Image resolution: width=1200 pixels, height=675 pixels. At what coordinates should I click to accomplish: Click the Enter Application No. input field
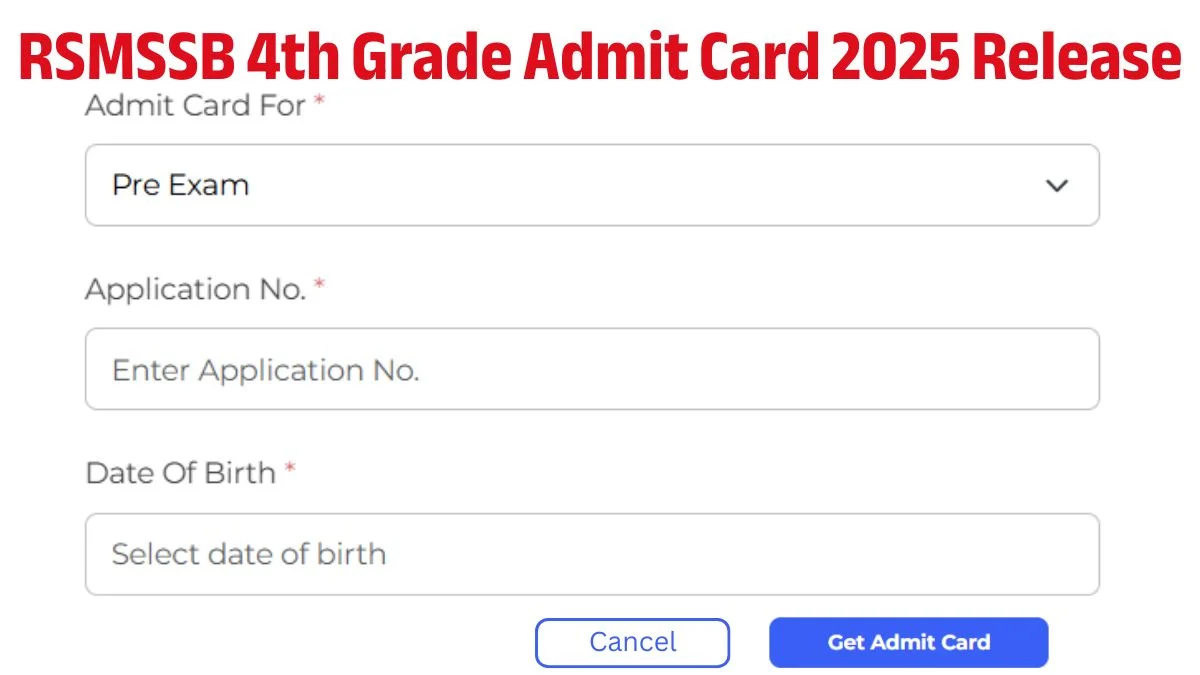592,369
